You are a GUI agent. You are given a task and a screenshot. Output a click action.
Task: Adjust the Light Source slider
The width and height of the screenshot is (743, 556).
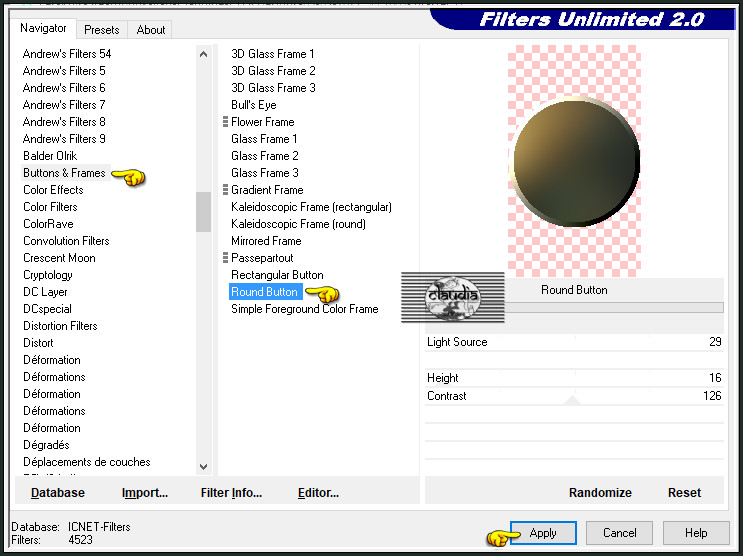click(574, 342)
